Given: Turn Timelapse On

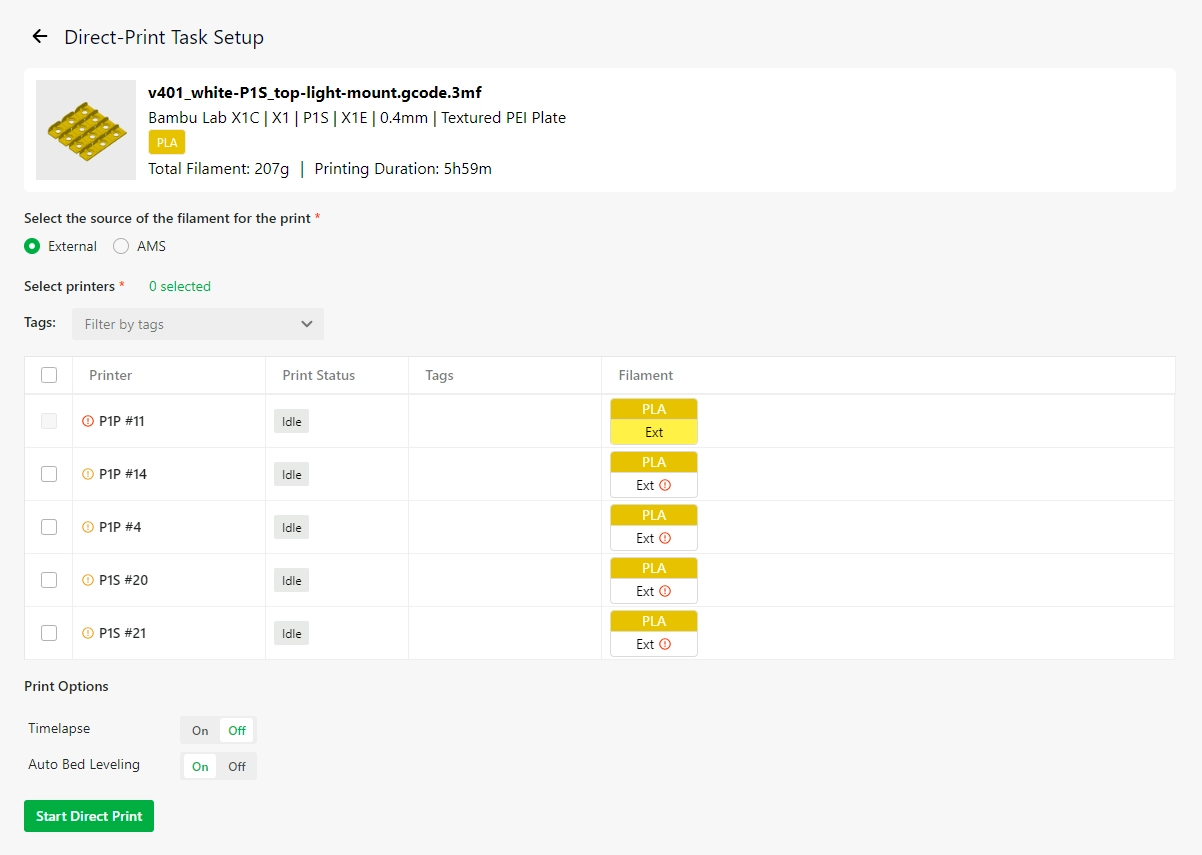Looking at the screenshot, I should (x=200, y=730).
